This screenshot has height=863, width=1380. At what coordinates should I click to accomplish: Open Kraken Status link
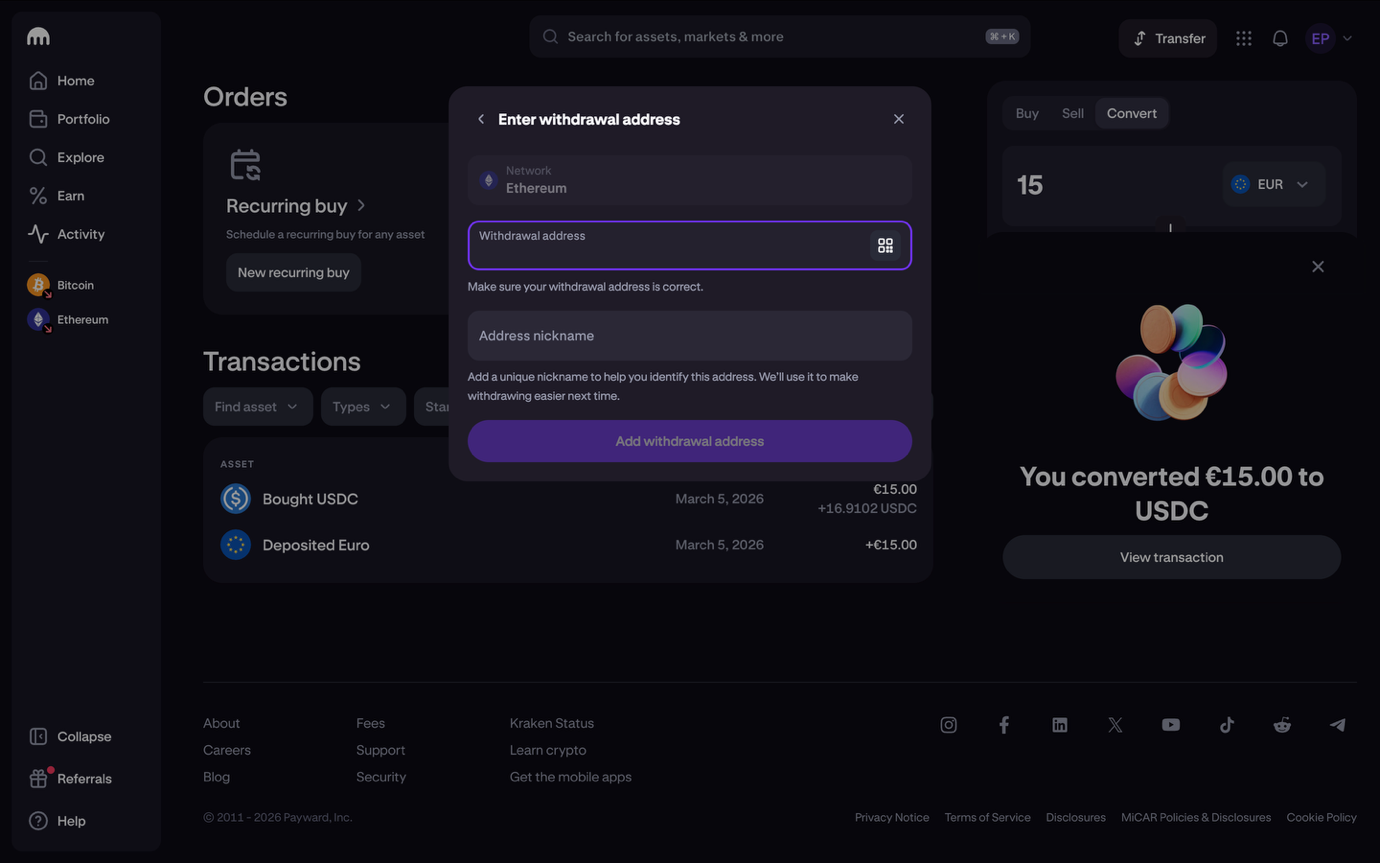551,723
